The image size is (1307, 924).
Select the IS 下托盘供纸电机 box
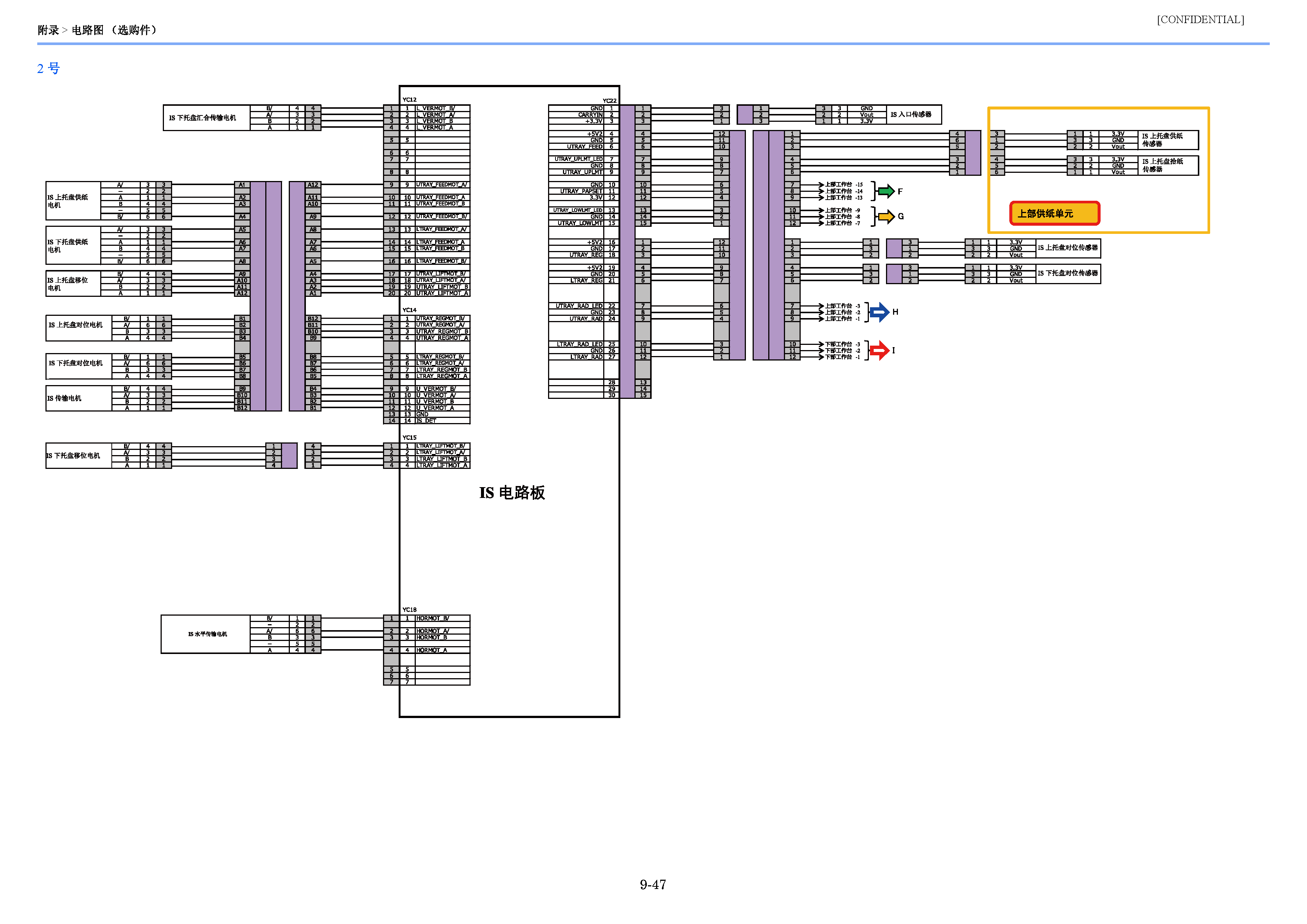(x=73, y=246)
